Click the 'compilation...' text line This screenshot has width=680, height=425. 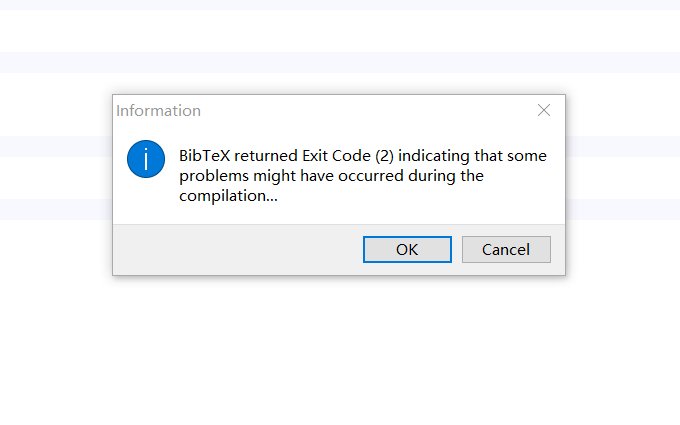pos(228,196)
